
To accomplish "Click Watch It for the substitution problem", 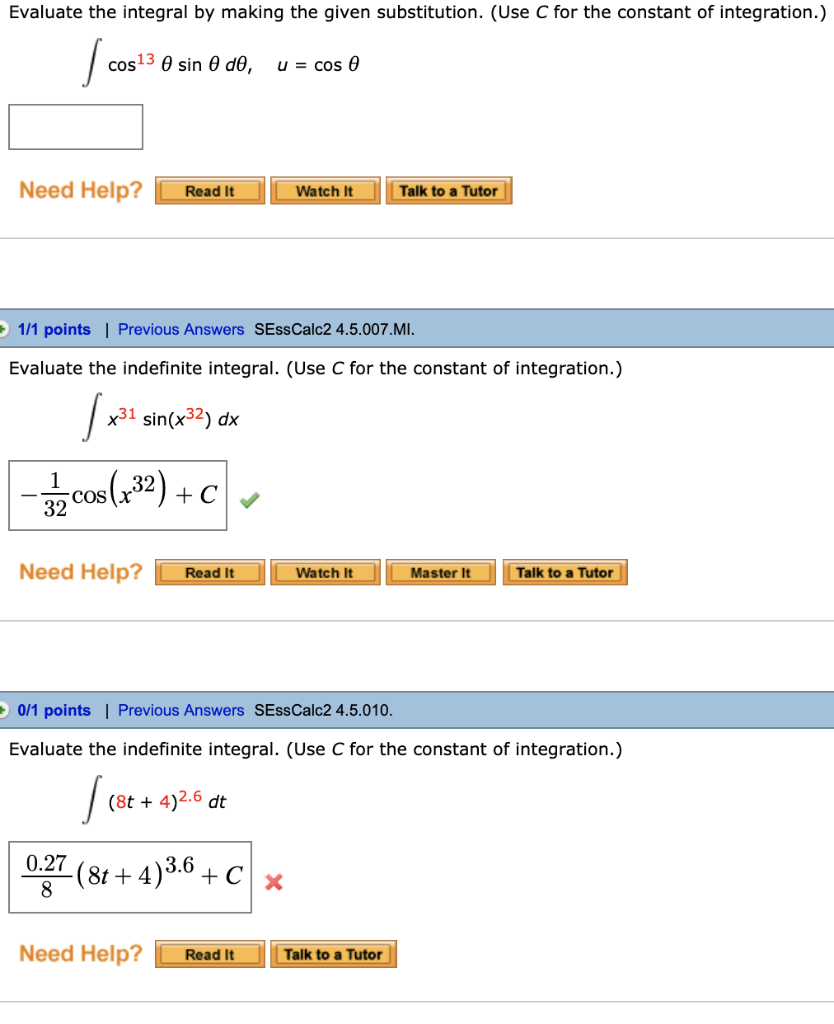I will click(x=325, y=190).
